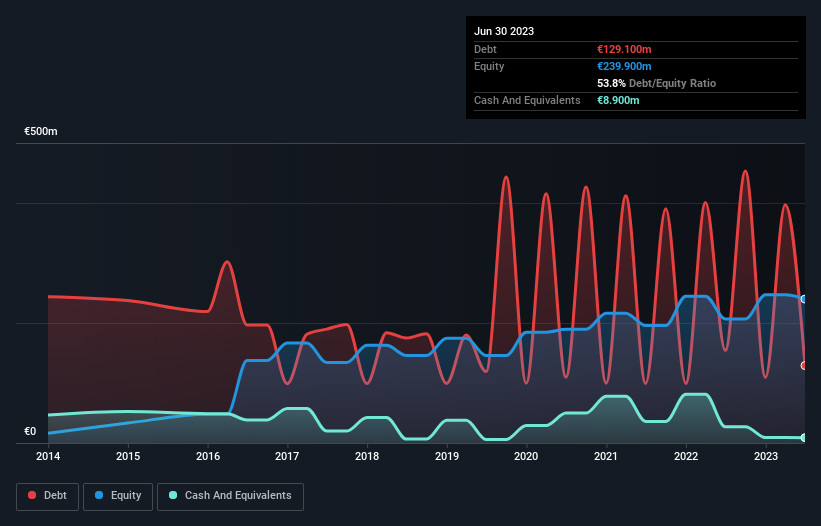Click the tooltip Debt row label
Screen dimensions: 821x526
coord(485,49)
